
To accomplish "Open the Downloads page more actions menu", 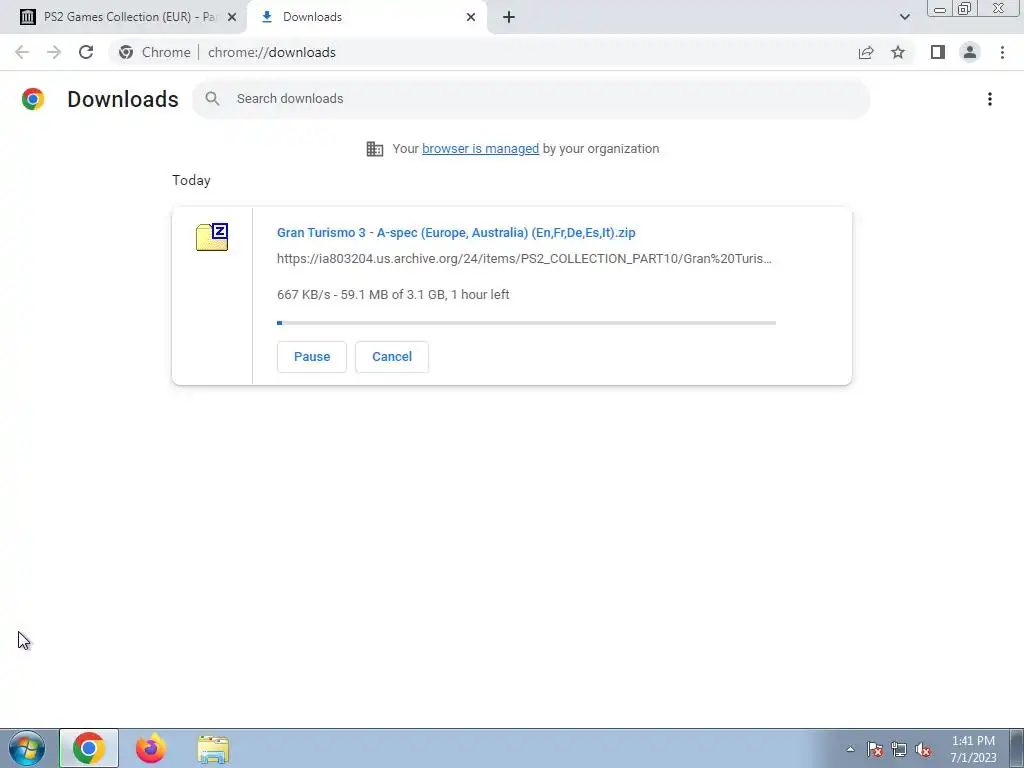I will coord(989,99).
